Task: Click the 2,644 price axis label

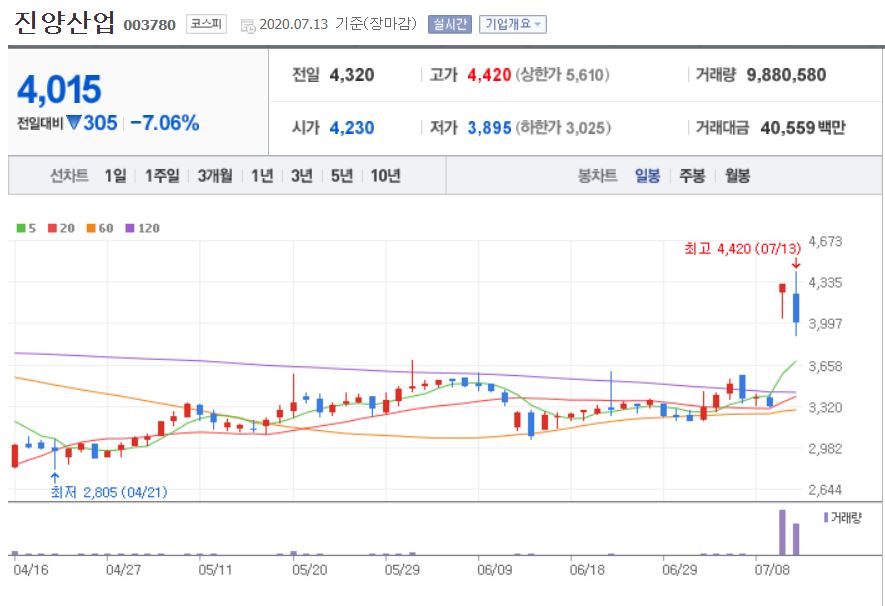Action: tap(825, 490)
